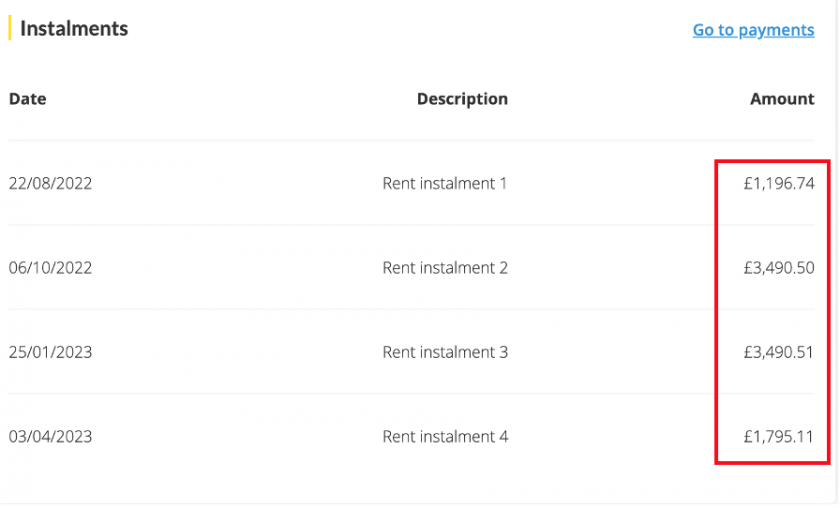Click the £3,490.50 amount
The height and width of the screenshot is (508, 840).
[778, 268]
